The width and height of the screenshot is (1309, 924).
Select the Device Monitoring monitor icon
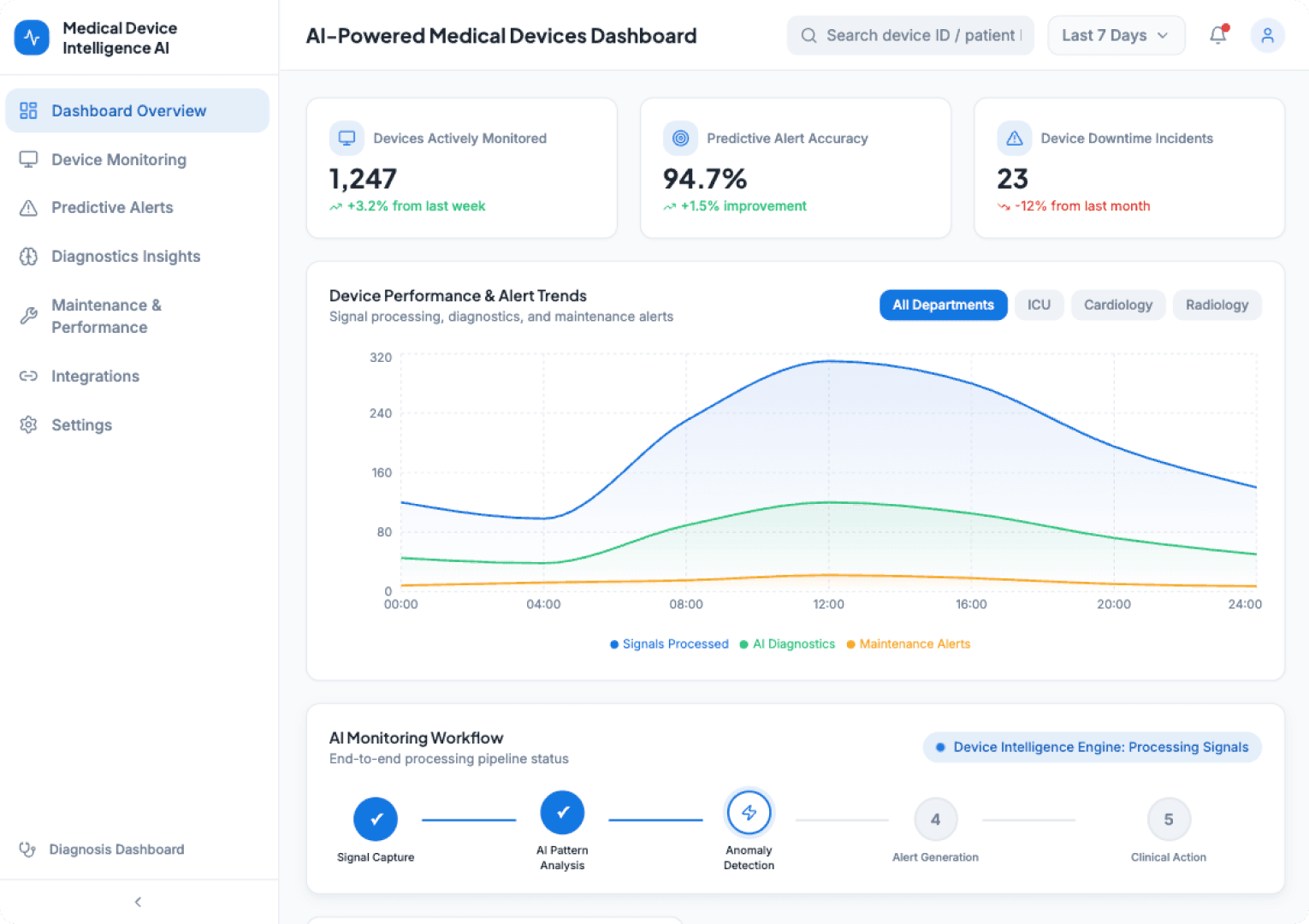tap(27, 159)
